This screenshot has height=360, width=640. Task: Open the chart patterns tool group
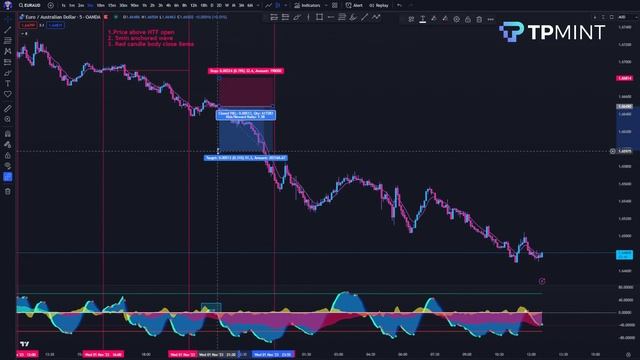click(8, 51)
